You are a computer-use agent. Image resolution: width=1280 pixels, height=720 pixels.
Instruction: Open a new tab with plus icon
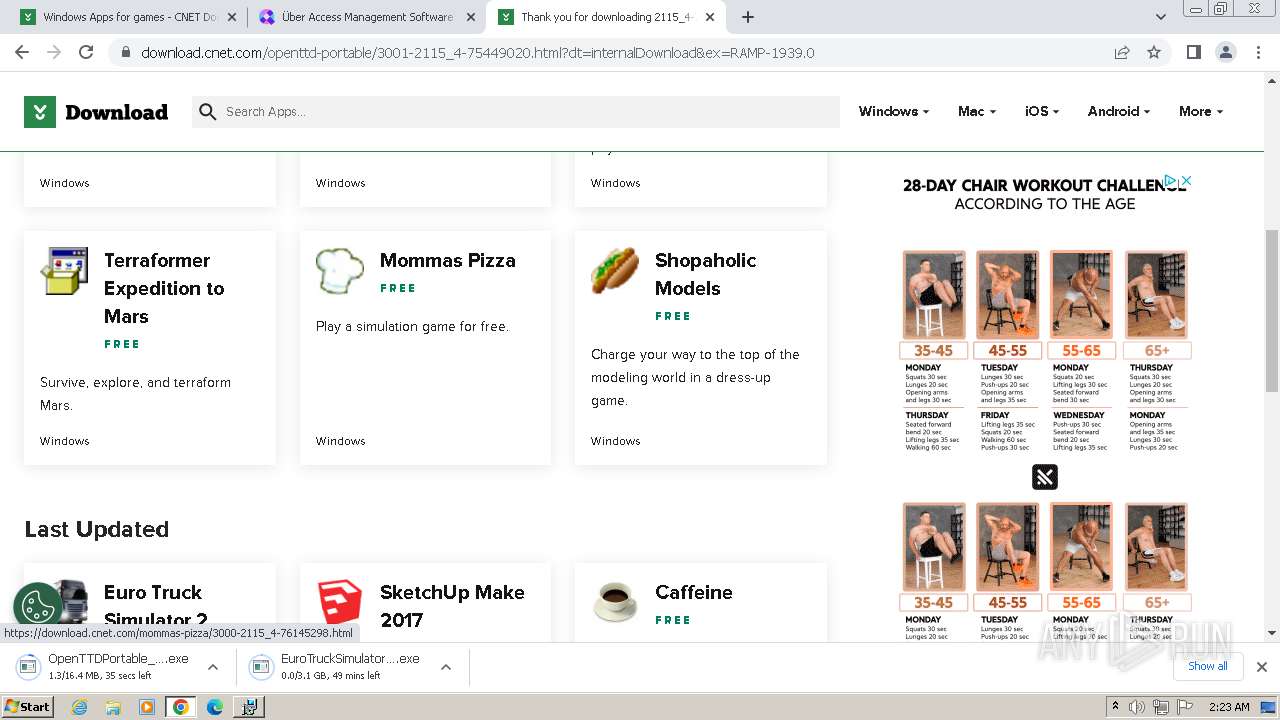747,17
